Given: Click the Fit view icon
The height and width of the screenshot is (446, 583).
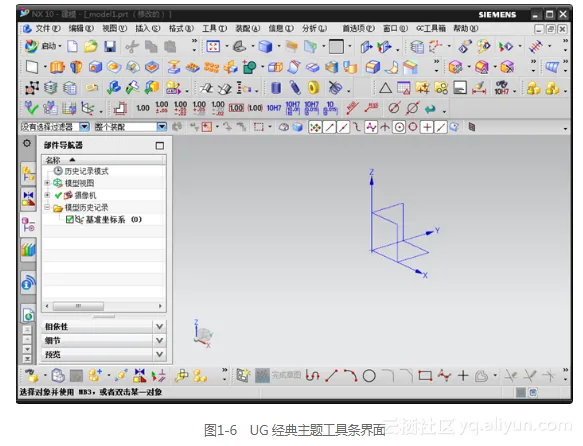Looking at the screenshot, I should point(213,46).
